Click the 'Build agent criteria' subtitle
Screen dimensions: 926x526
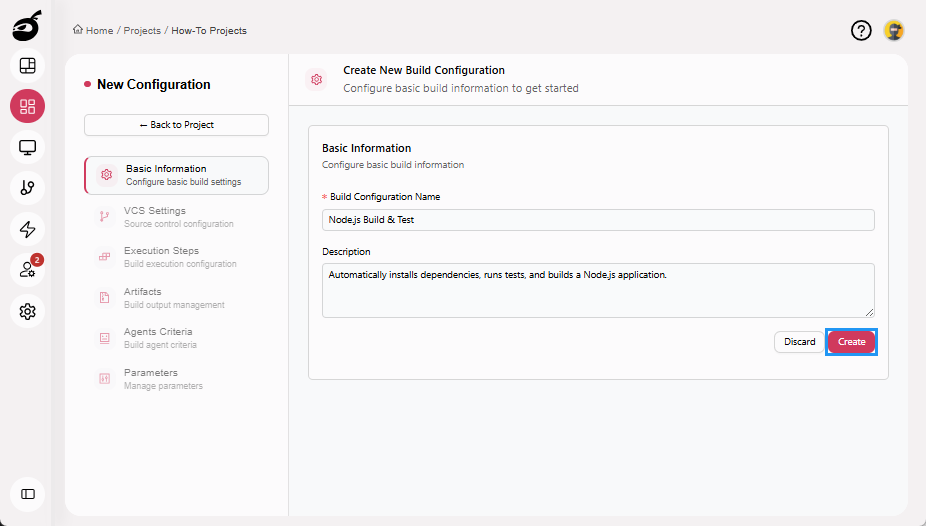coord(160,345)
